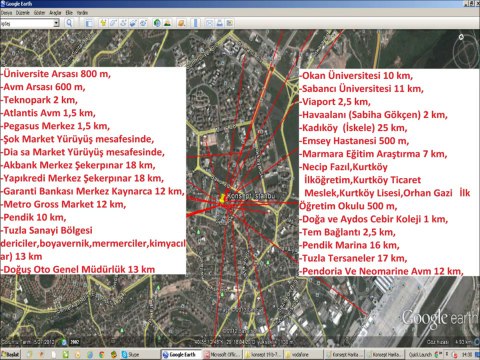The image size is (480, 360).
Task: Click the Record a Tour icon
Action: (x=143, y=23)
